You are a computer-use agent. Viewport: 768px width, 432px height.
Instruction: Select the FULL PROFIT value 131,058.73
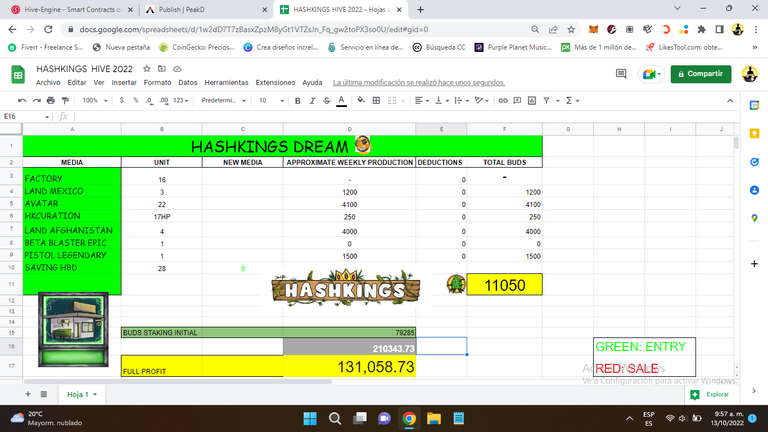pos(349,366)
